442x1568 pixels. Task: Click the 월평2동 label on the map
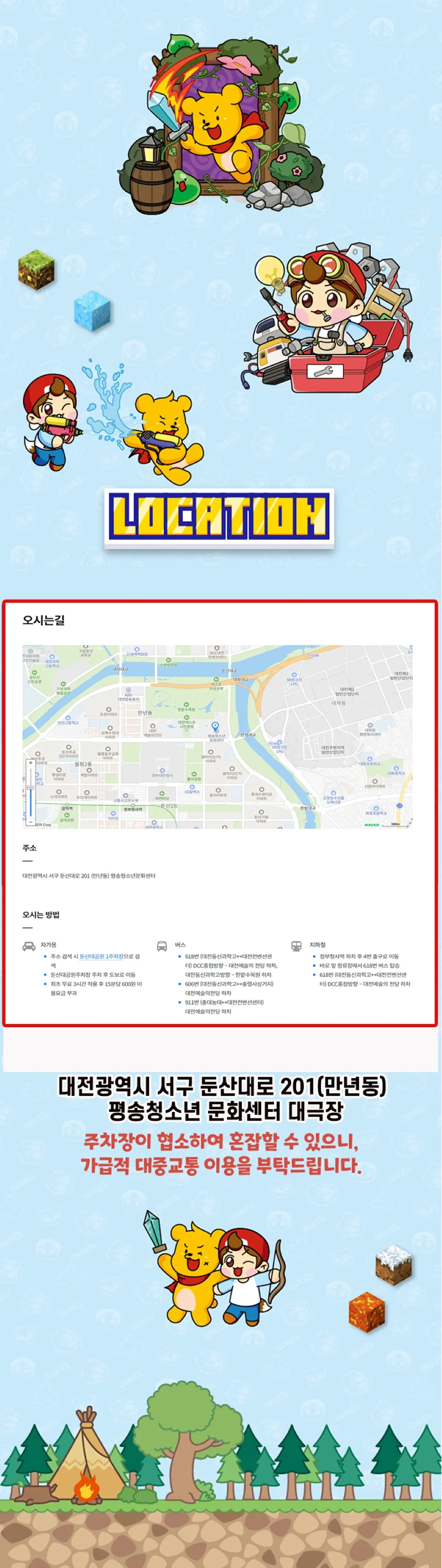(83, 763)
